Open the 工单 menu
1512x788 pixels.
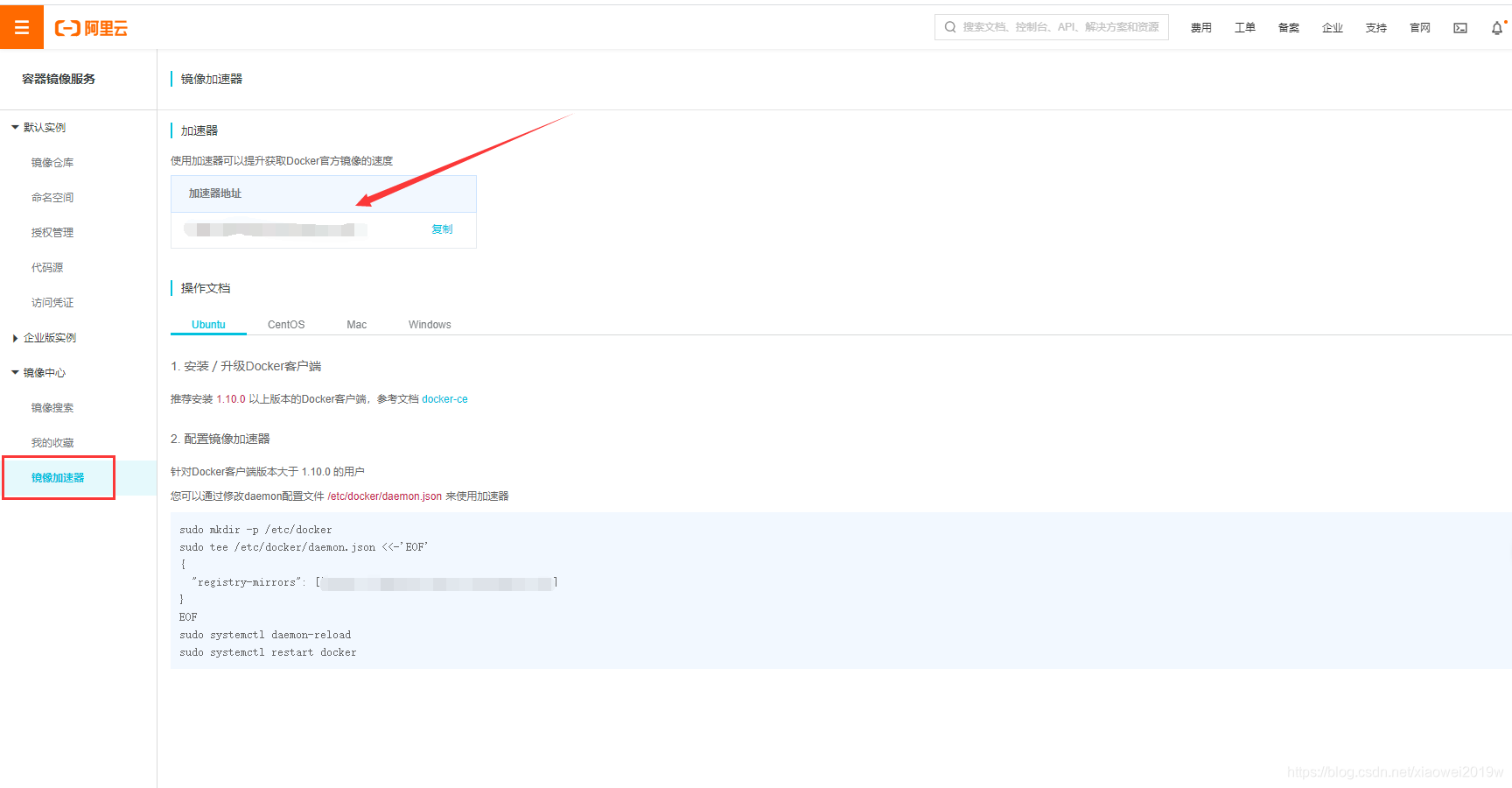pyautogui.click(x=1245, y=28)
